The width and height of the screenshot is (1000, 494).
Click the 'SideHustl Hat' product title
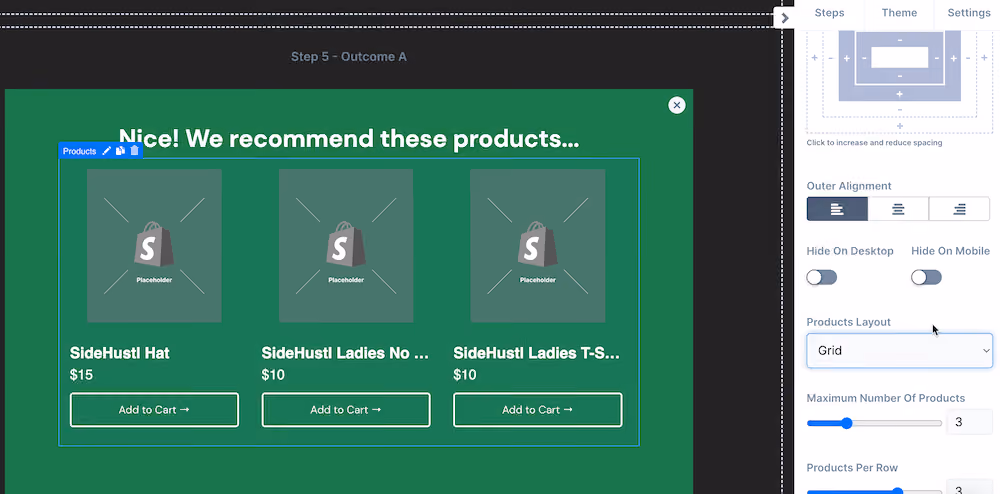[x=119, y=353]
